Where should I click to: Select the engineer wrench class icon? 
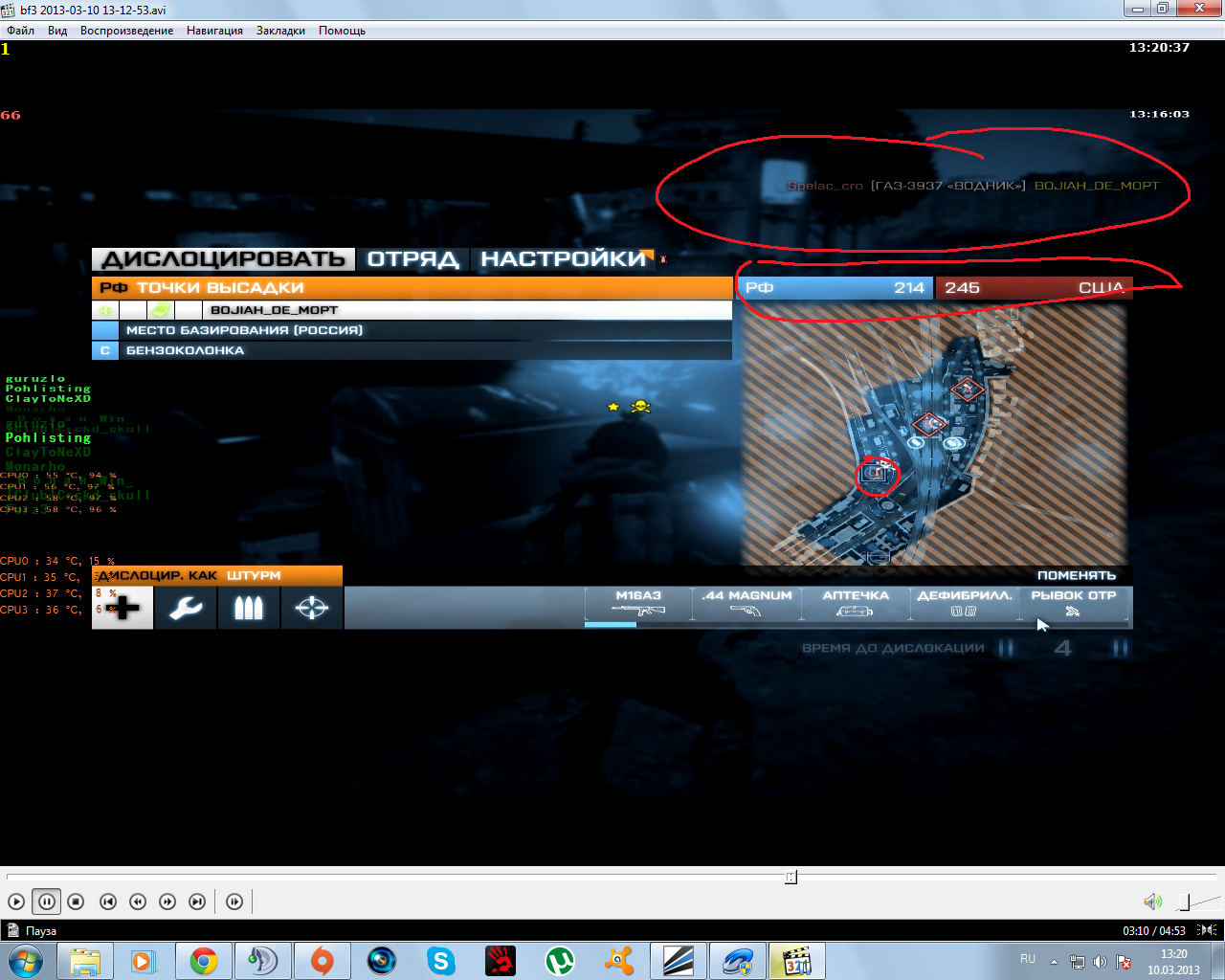coord(186,608)
